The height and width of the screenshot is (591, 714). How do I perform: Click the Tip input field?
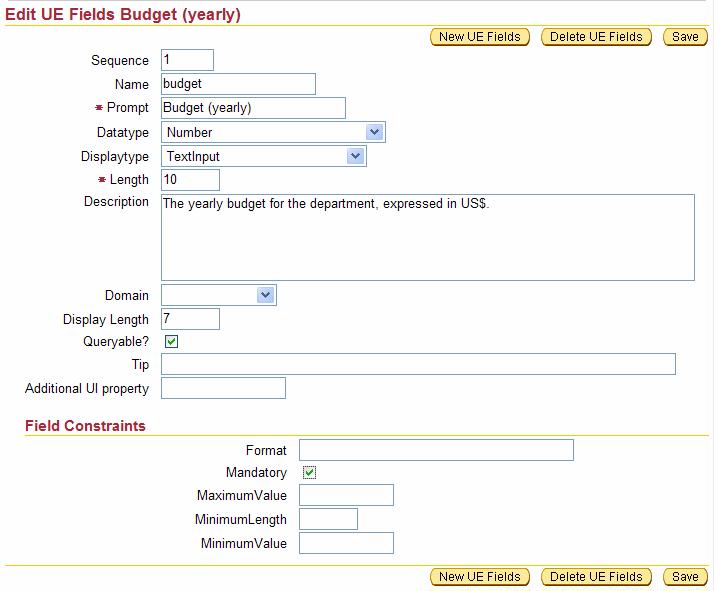418,364
